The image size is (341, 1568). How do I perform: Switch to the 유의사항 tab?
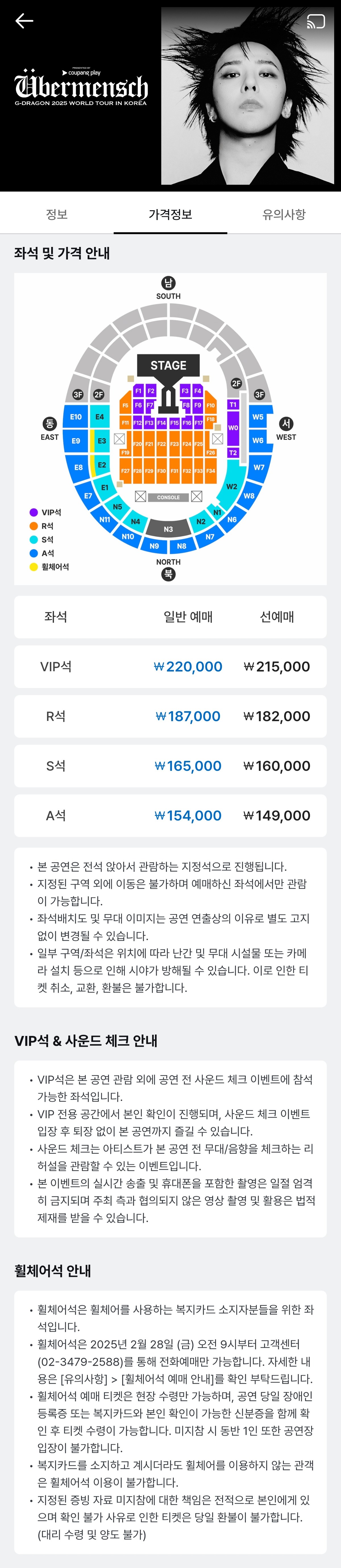pyautogui.click(x=284, y=214)
